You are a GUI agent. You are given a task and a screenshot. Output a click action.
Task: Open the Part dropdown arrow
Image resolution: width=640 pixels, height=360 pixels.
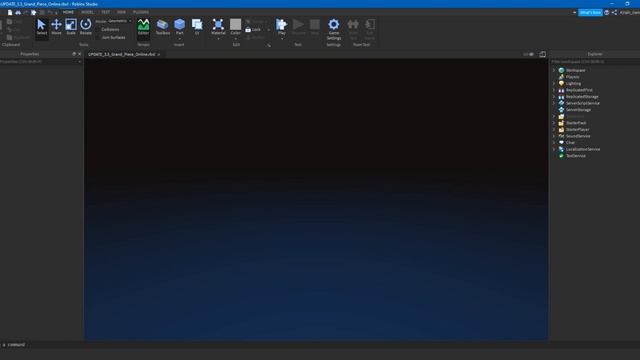180,39
